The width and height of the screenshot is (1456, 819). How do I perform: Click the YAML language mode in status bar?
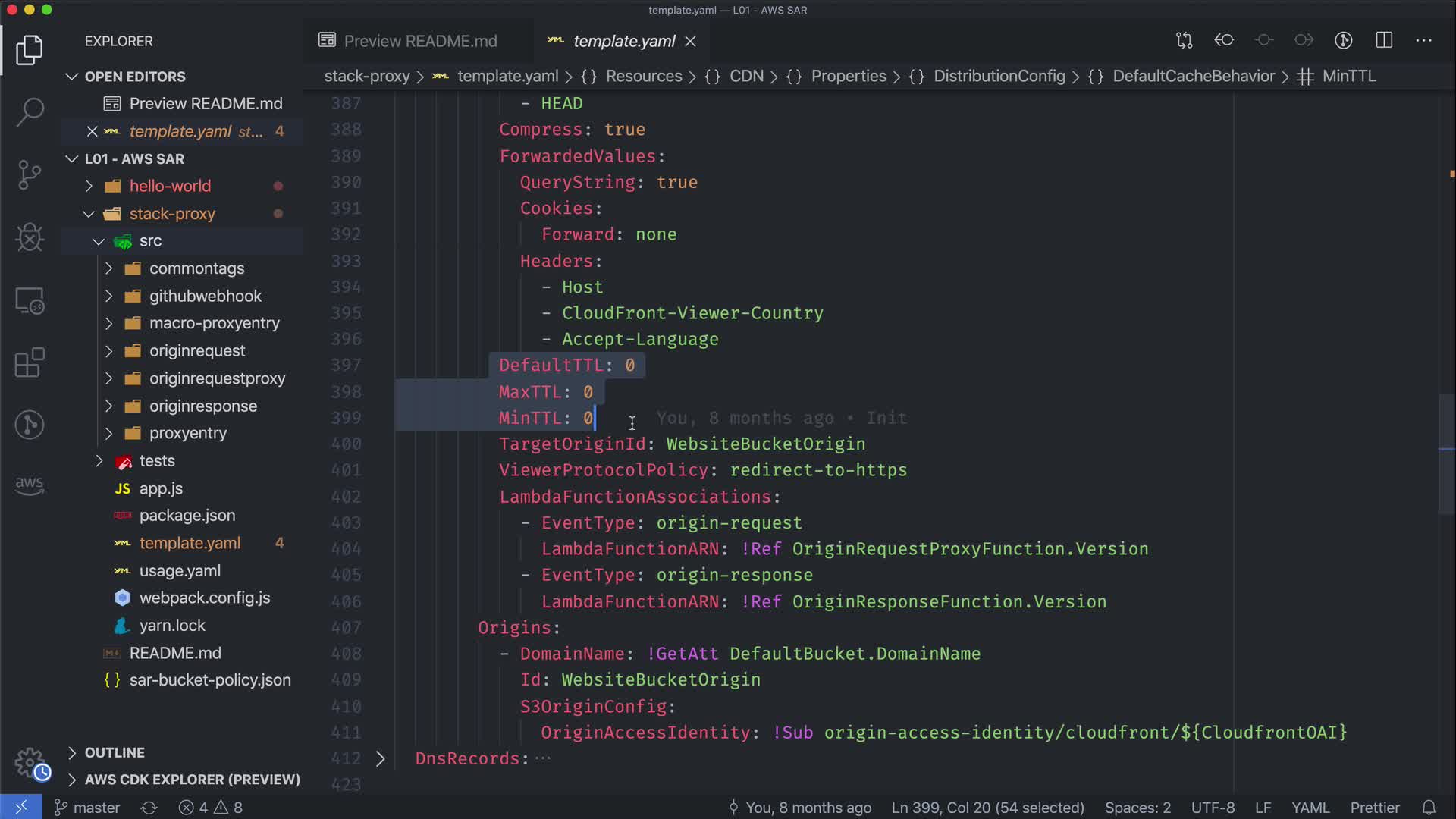[x=1310, y=808]
